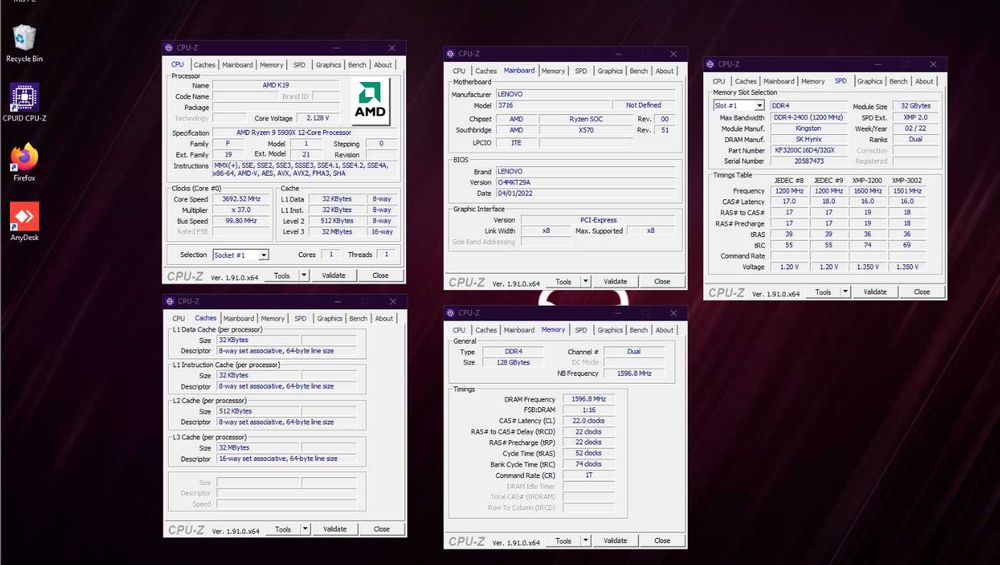Screen dimensions: 1000x565
Task: Click the title bar icon of the SPD window
Action: tap(710, 64)
